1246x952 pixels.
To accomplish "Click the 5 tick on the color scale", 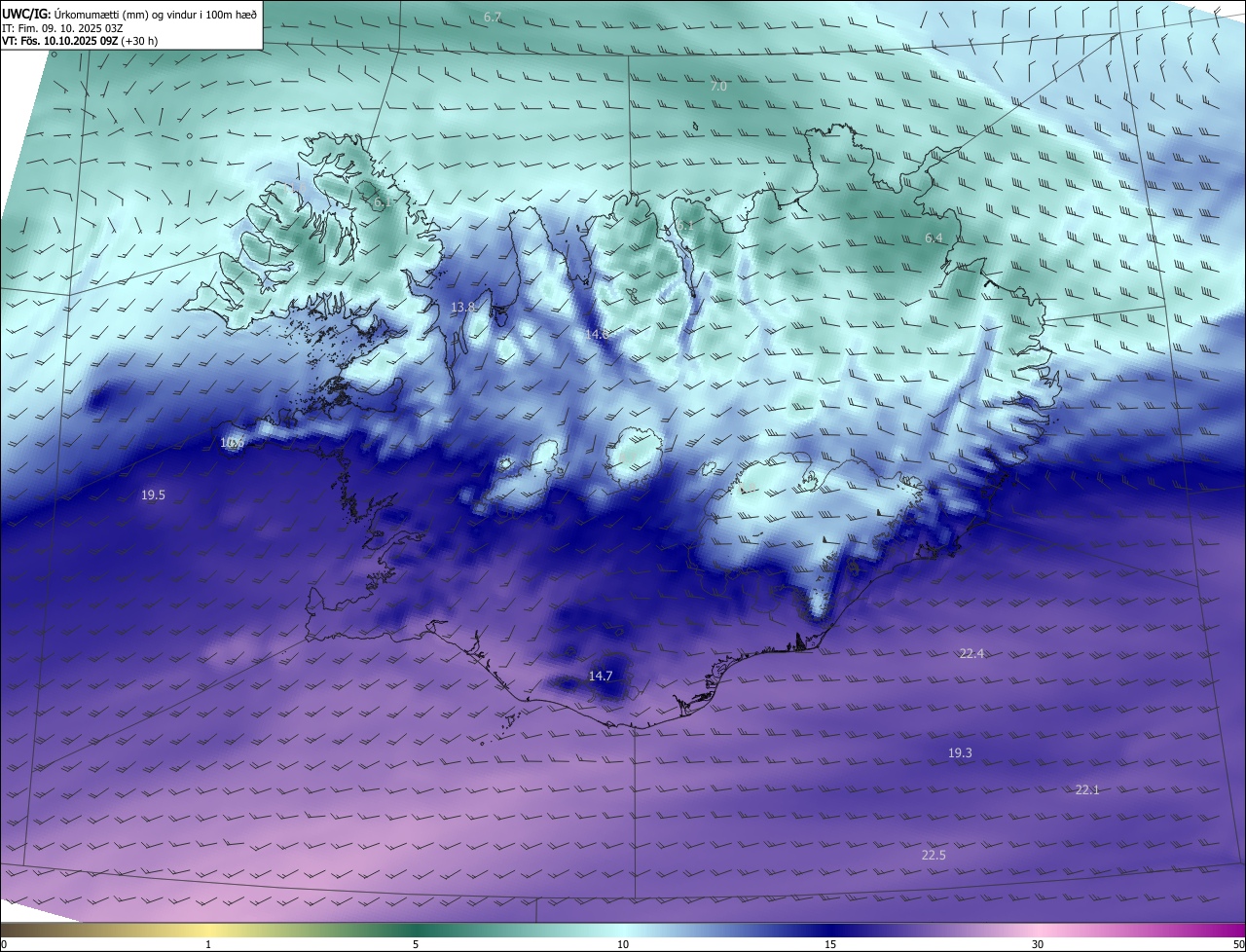I will (416, 944).
